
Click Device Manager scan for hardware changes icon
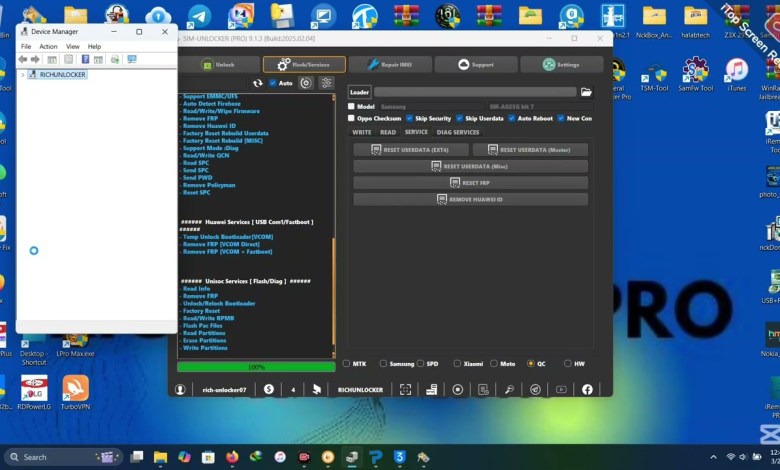(131, 59)
